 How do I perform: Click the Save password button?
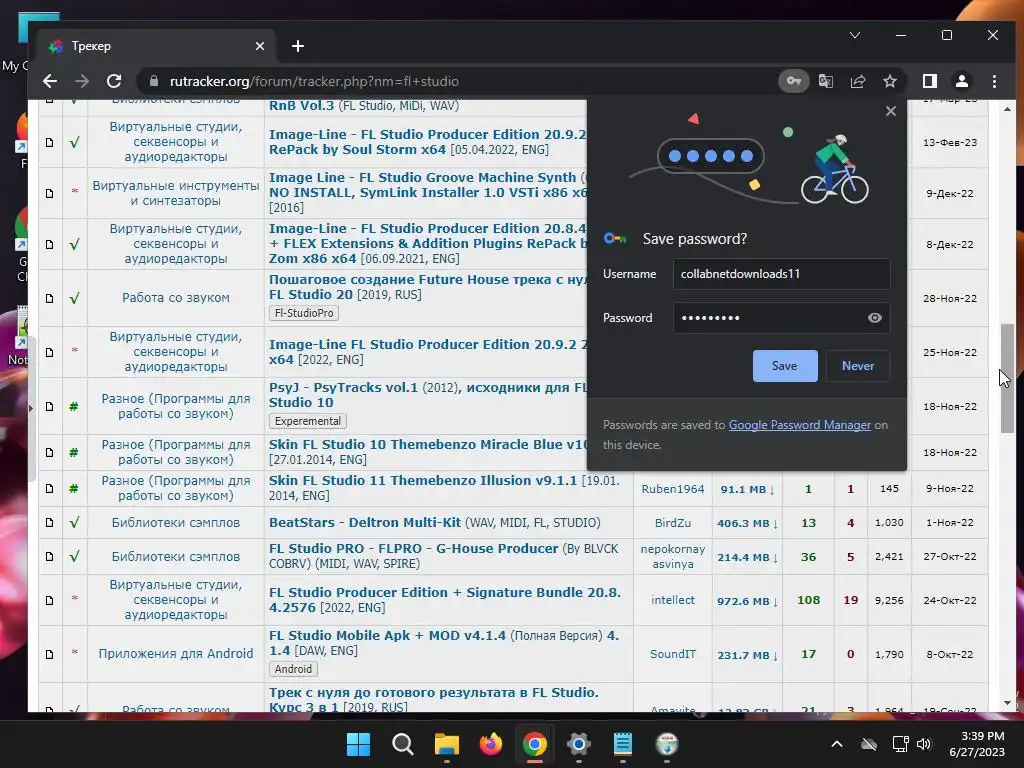pyautogui.click(x=785, y=366)
